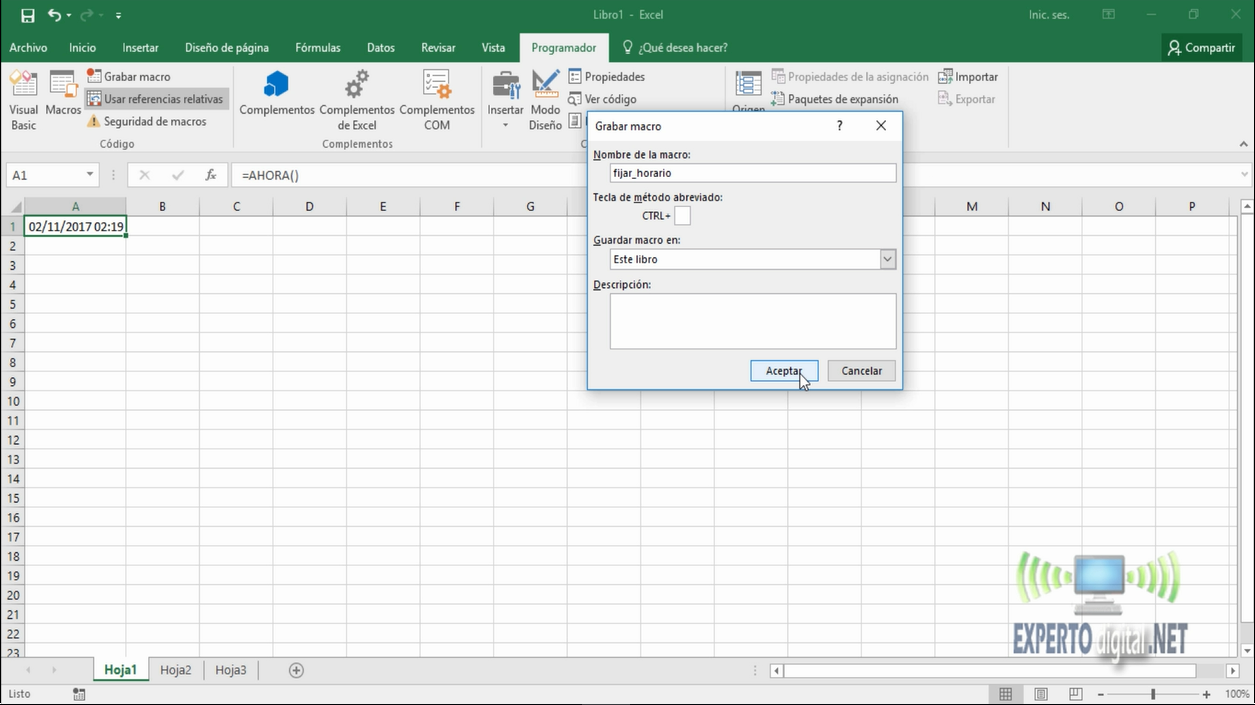
Task: Click Aceptar to start recording macro
Action: pyautogui.click(x=784, y=371)
